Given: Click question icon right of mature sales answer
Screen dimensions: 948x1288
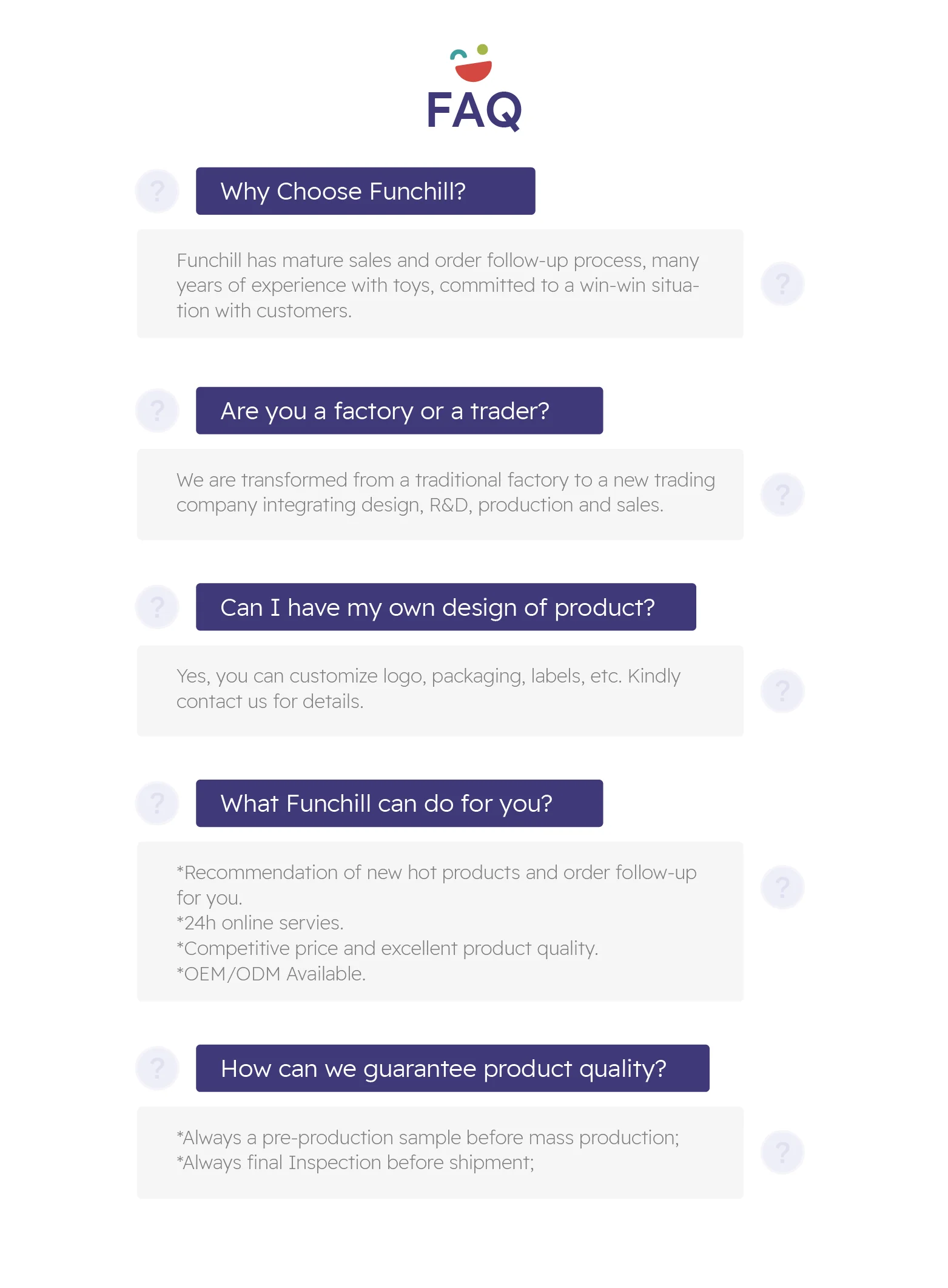Looking at the screenshot, I should 782,283.
